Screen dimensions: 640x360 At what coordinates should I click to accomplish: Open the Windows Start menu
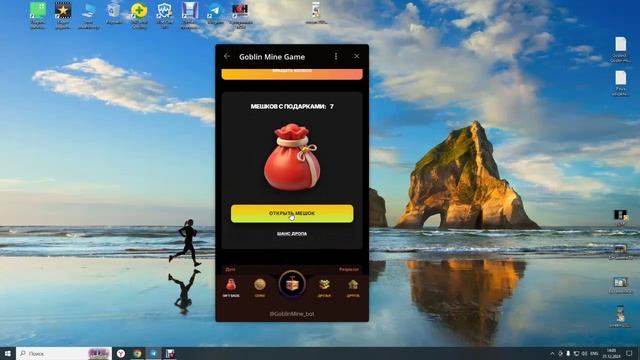[8, 353]
